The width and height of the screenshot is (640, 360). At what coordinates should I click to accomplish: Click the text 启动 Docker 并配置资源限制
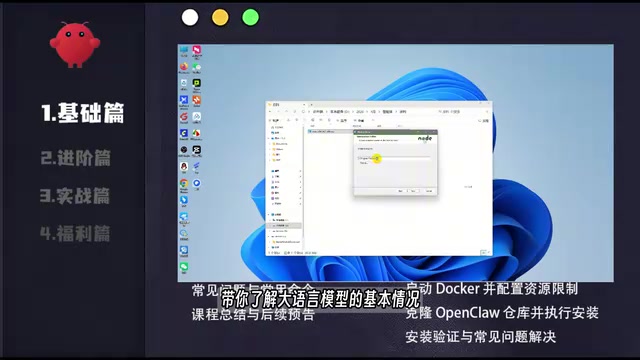tap(492, 289)
